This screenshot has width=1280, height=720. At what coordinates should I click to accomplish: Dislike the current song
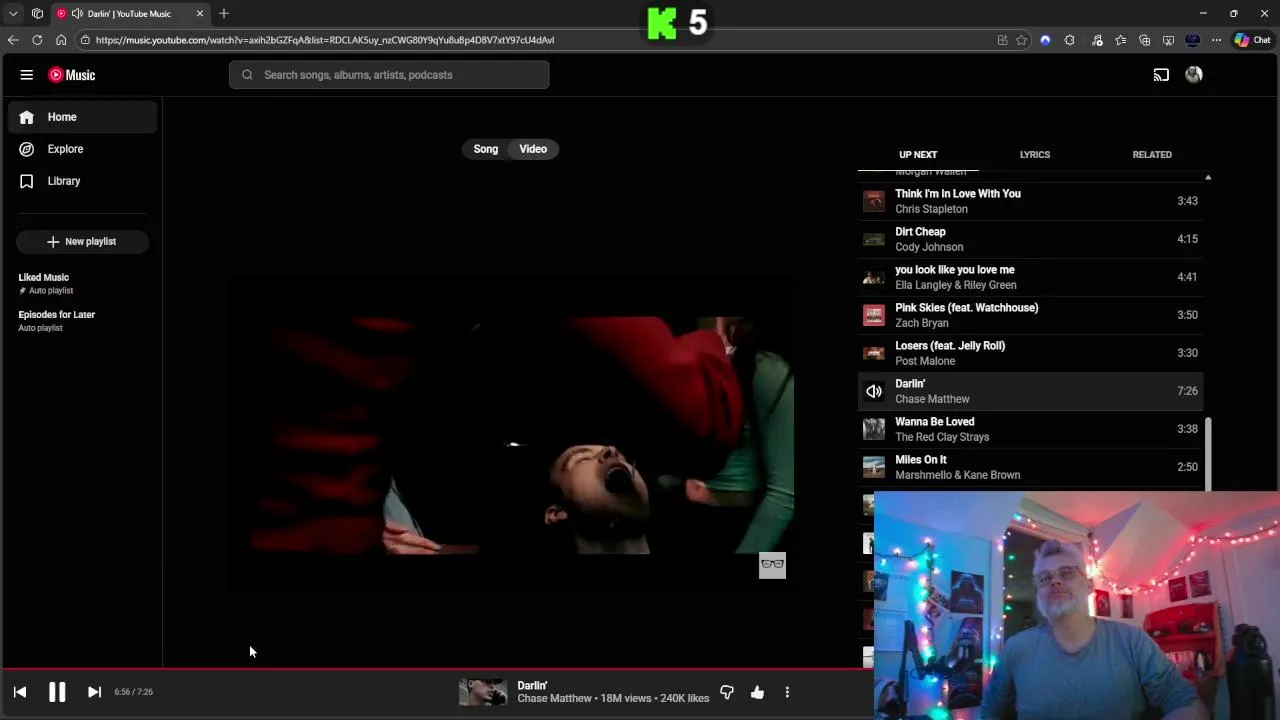727,692
